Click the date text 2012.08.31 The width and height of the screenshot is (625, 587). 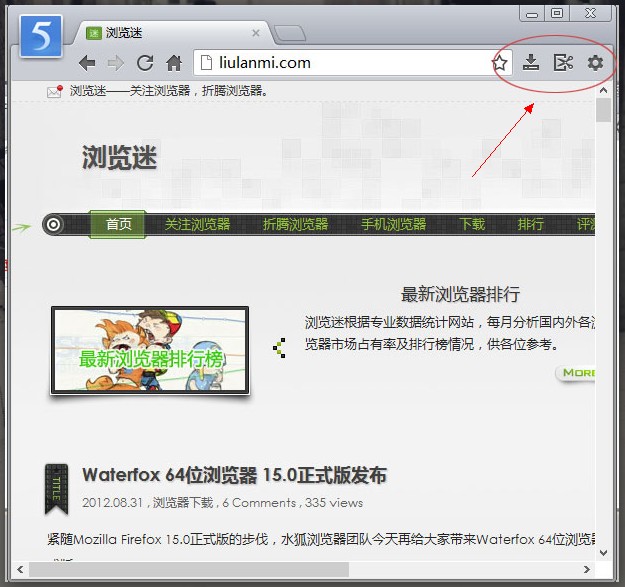tap(112, 503)
